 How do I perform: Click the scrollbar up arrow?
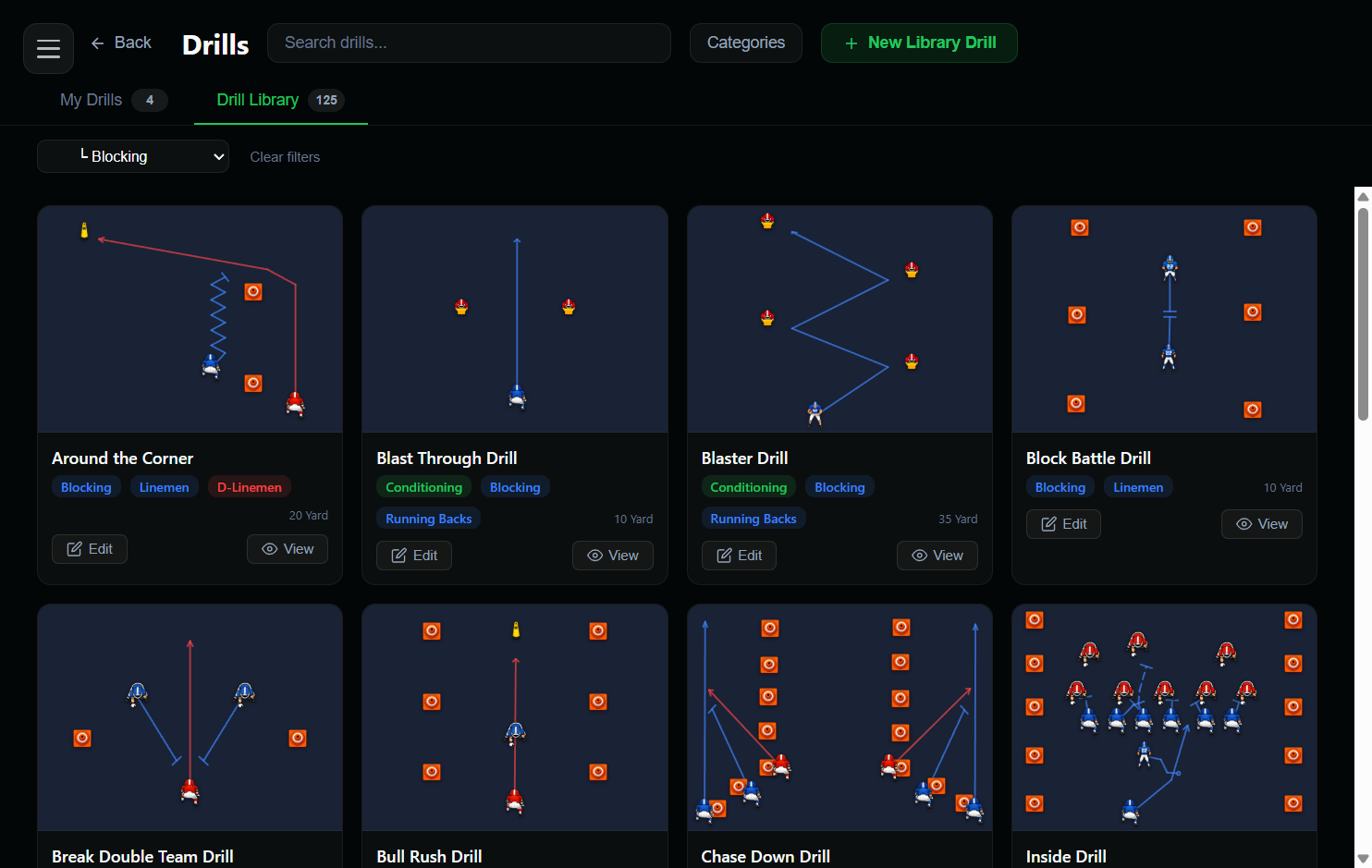point(1363,195)
